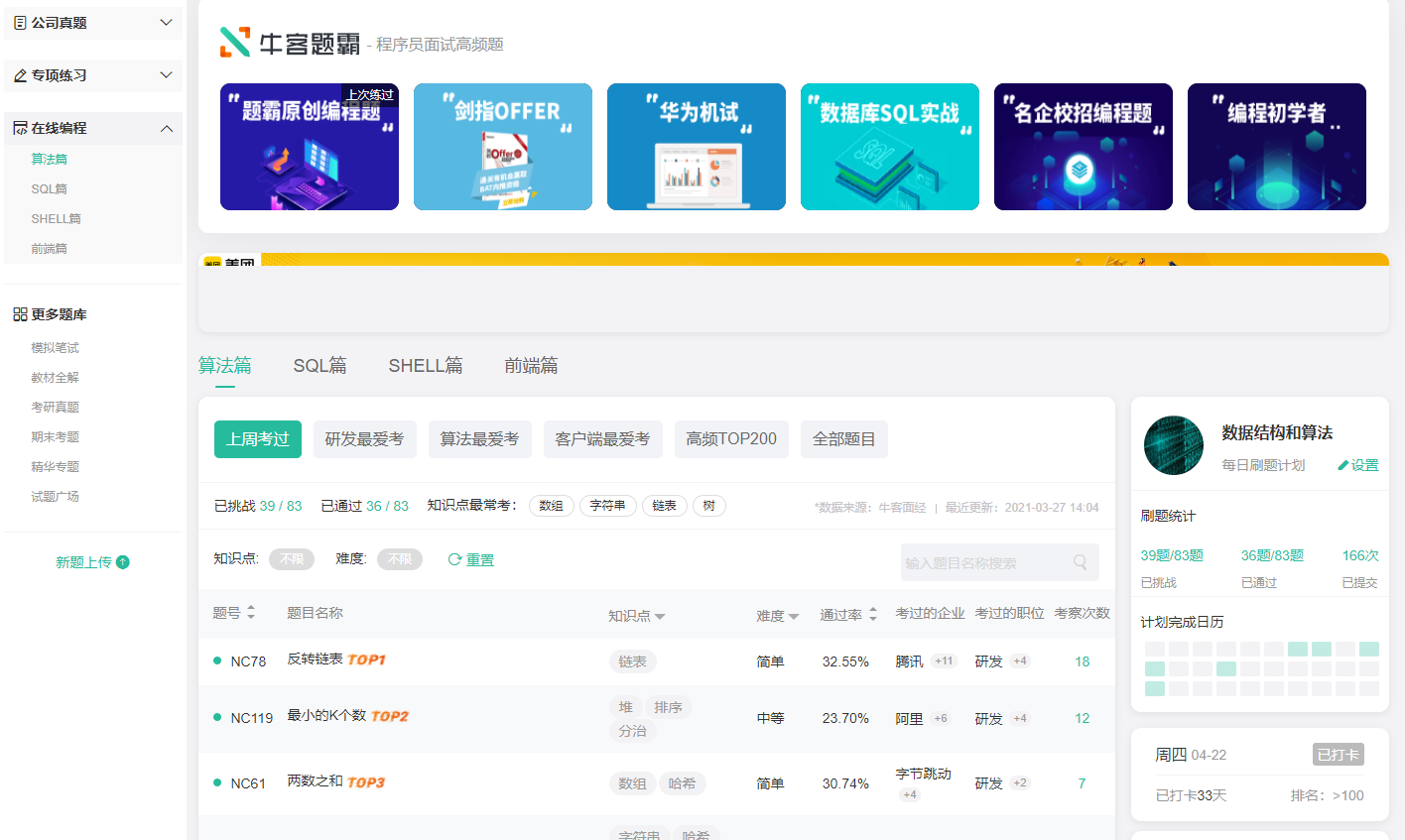Switch to the SQL篇 tab
The height and width of the screenshot is (840, 1405).
[x=319, y=365]
